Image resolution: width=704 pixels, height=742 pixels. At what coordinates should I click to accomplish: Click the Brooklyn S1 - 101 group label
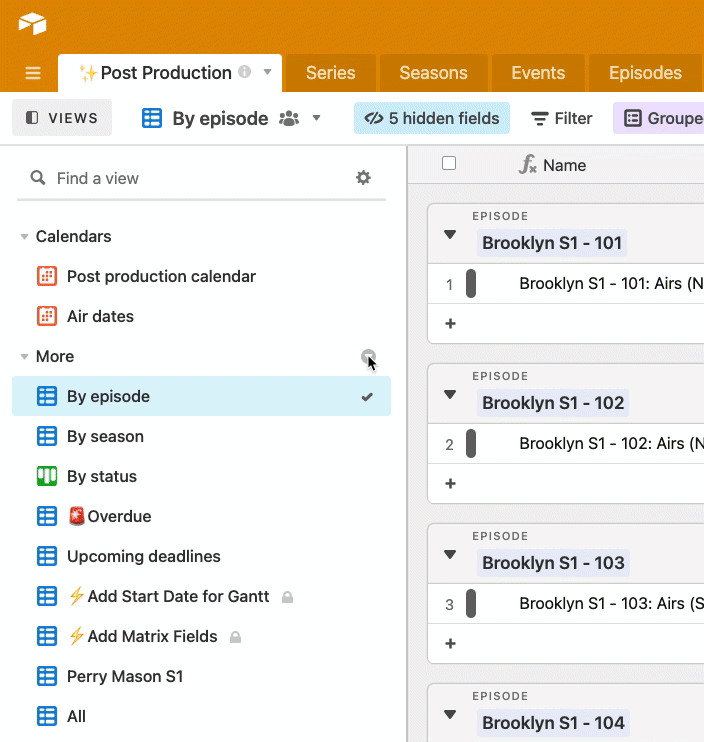[x=552, y=243]
